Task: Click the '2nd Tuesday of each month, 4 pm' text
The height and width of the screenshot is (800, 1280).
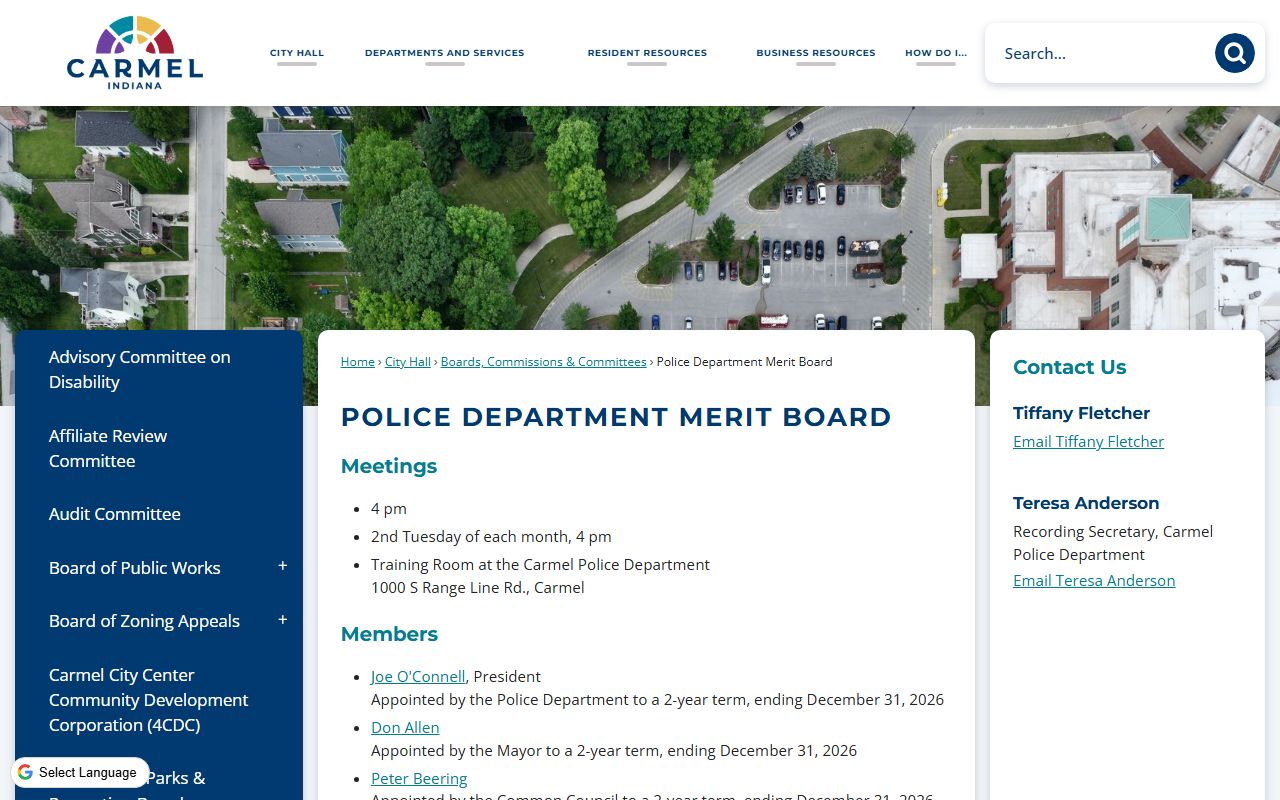Action: tap(491, 536)
